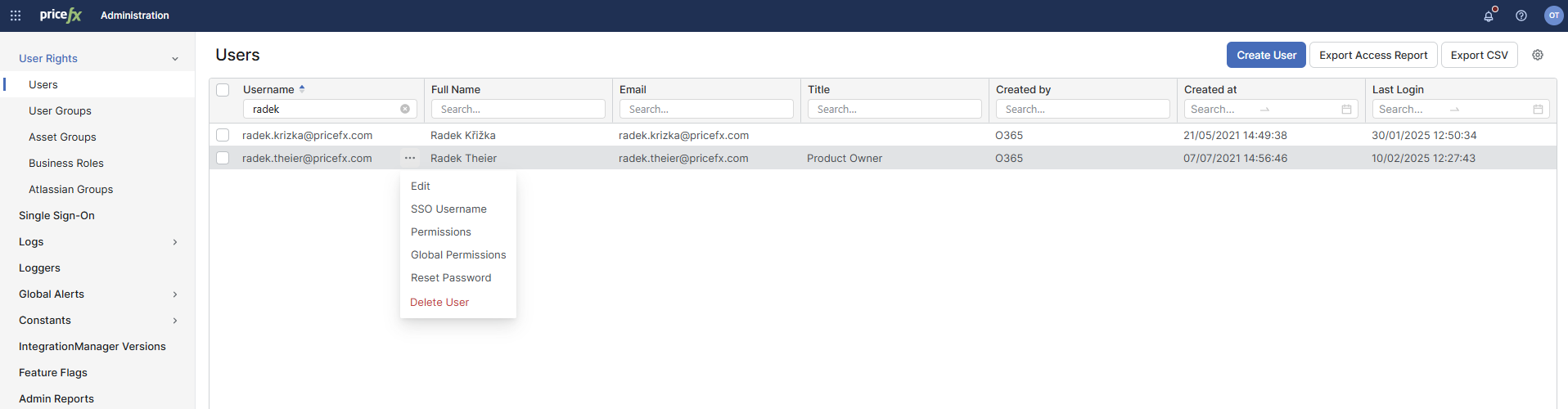Screen dimensions: 1568x409
Task: Select Delete User in the menu
Action: [439, 303]
